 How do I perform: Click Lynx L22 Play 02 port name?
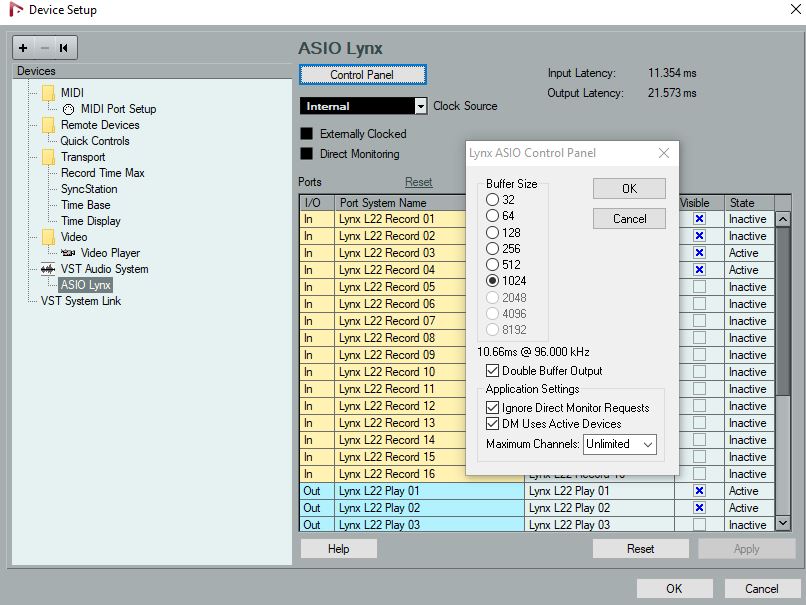click(379, 508)
